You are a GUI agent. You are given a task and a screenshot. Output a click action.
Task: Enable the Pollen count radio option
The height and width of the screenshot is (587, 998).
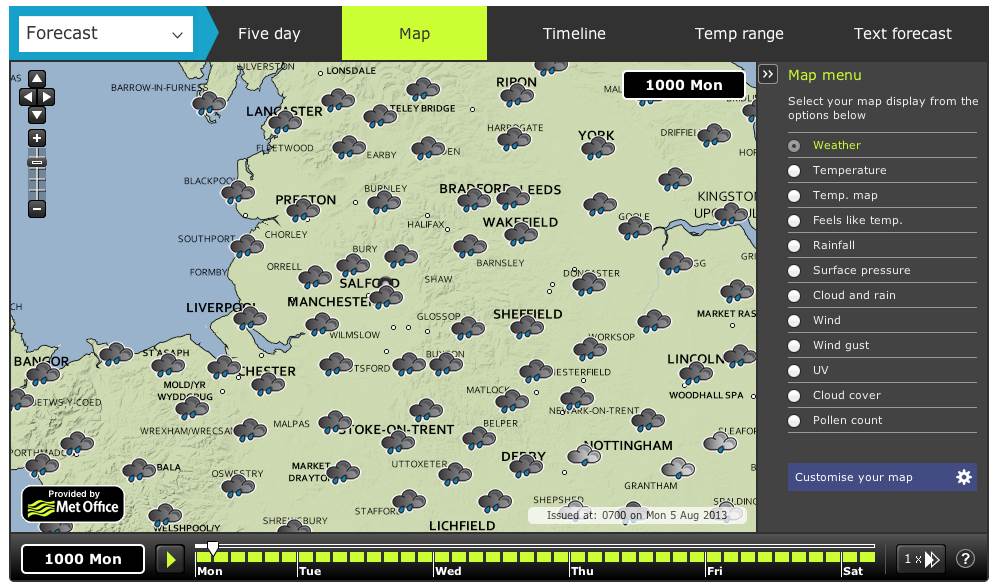(x=794, y=420)
